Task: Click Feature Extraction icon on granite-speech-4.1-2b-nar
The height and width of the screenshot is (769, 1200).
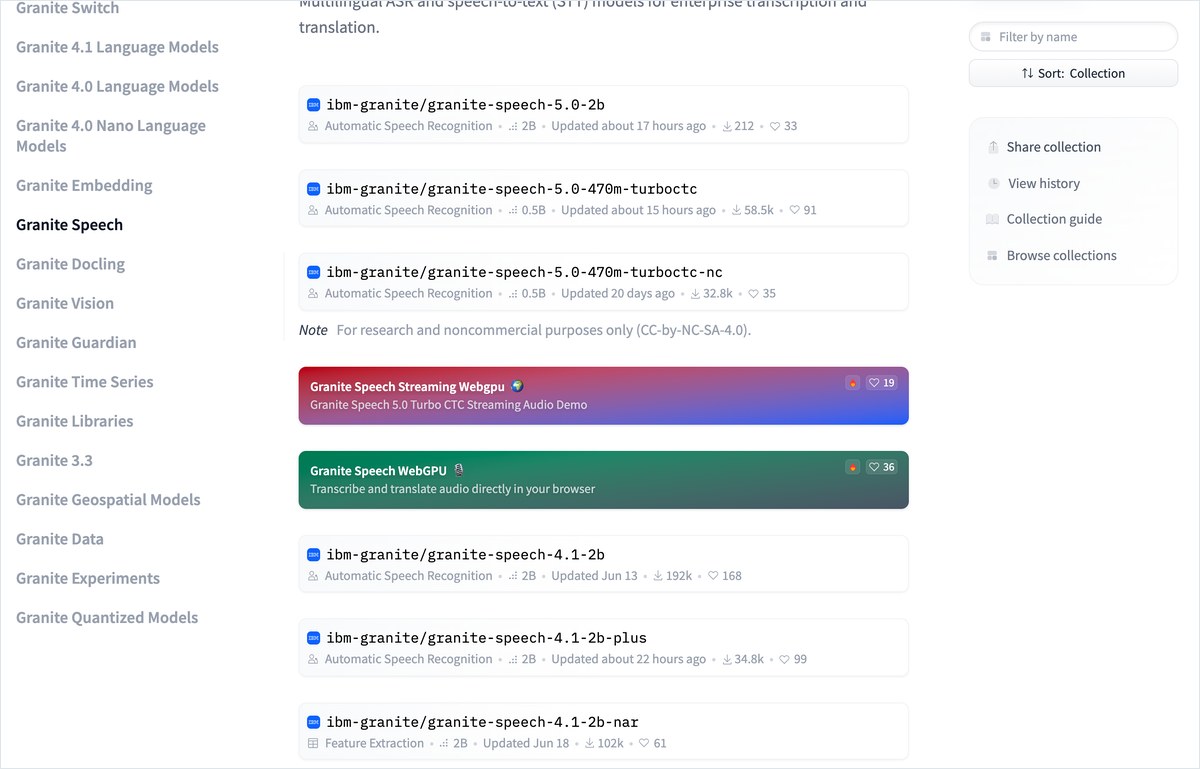Action: [x=313, y=744]
